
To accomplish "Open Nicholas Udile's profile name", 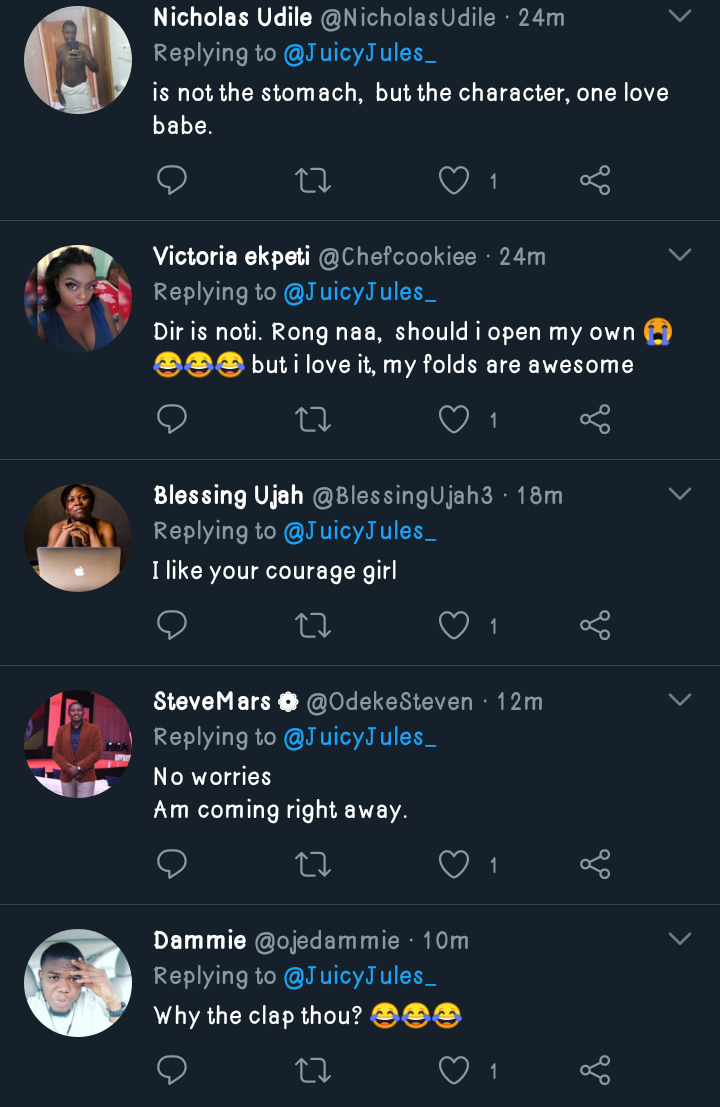I will click(232, 17).
